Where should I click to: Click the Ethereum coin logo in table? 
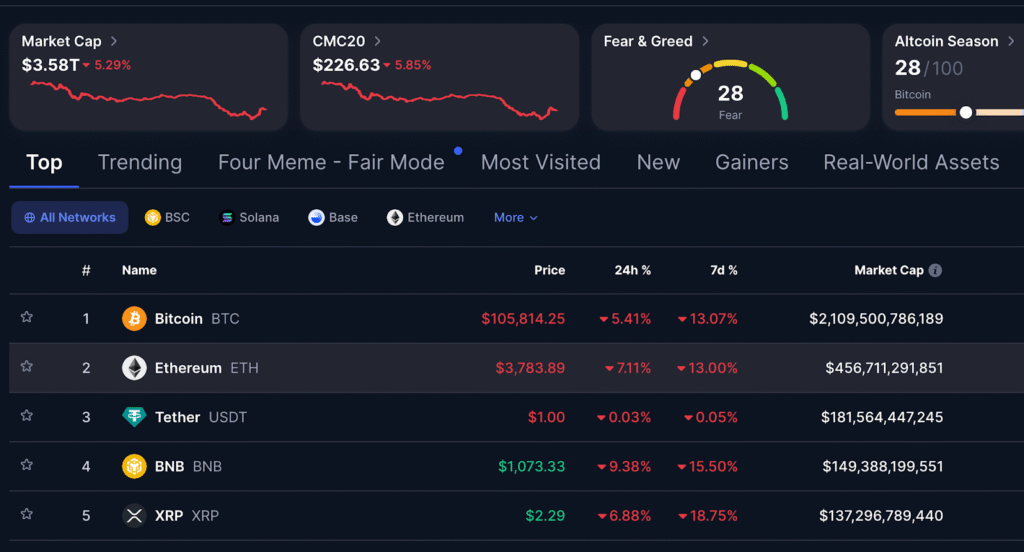click(134, 368)
